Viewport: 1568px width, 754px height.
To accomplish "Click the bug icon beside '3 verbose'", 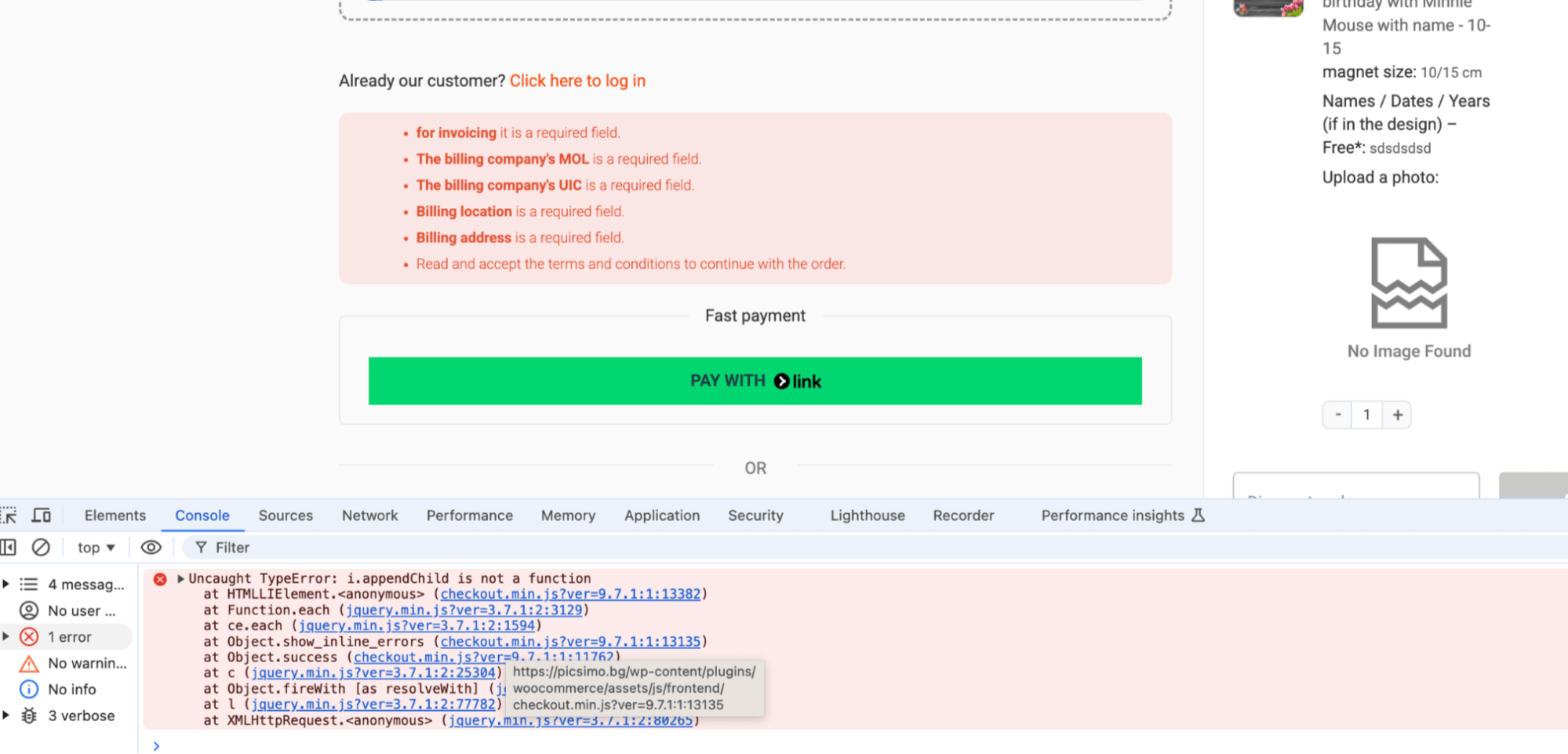I will pyautogui.click(x=29, y=715).
